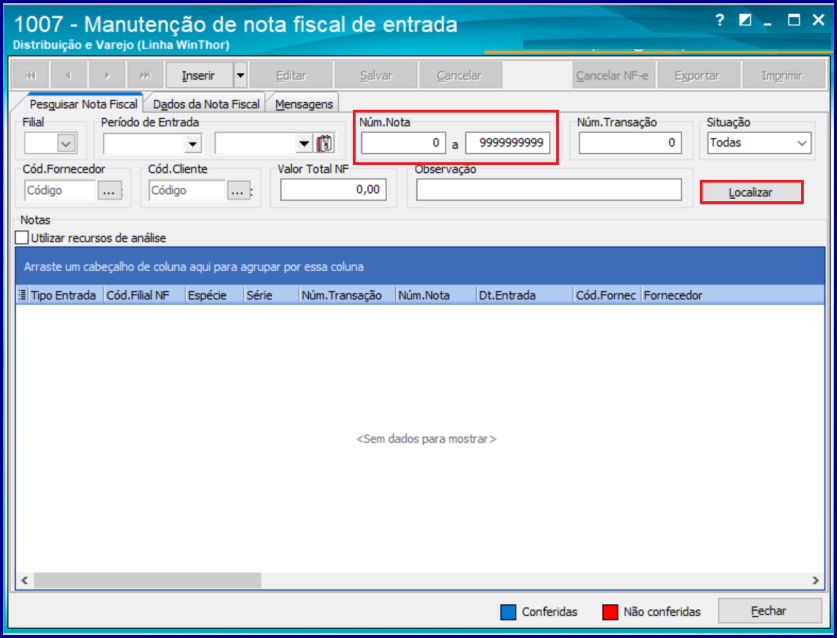Image resolution: width=837 pixels, height=638 pixels.
Task: Focus the Núm.Nota starting value field
Action: pos(404,143)
